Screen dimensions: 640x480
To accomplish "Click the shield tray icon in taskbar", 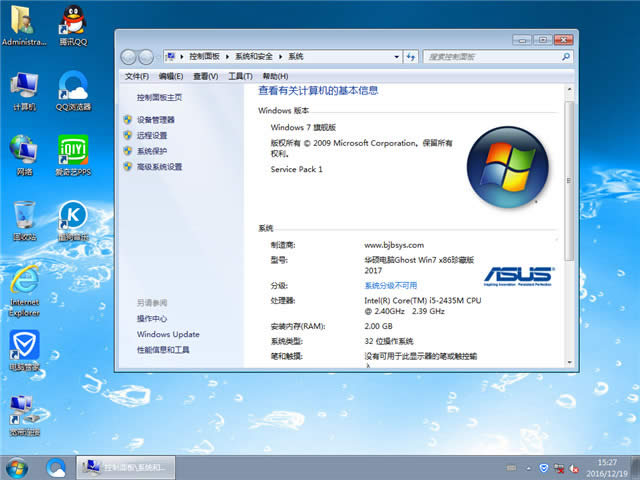I will (x=544, y=468).
